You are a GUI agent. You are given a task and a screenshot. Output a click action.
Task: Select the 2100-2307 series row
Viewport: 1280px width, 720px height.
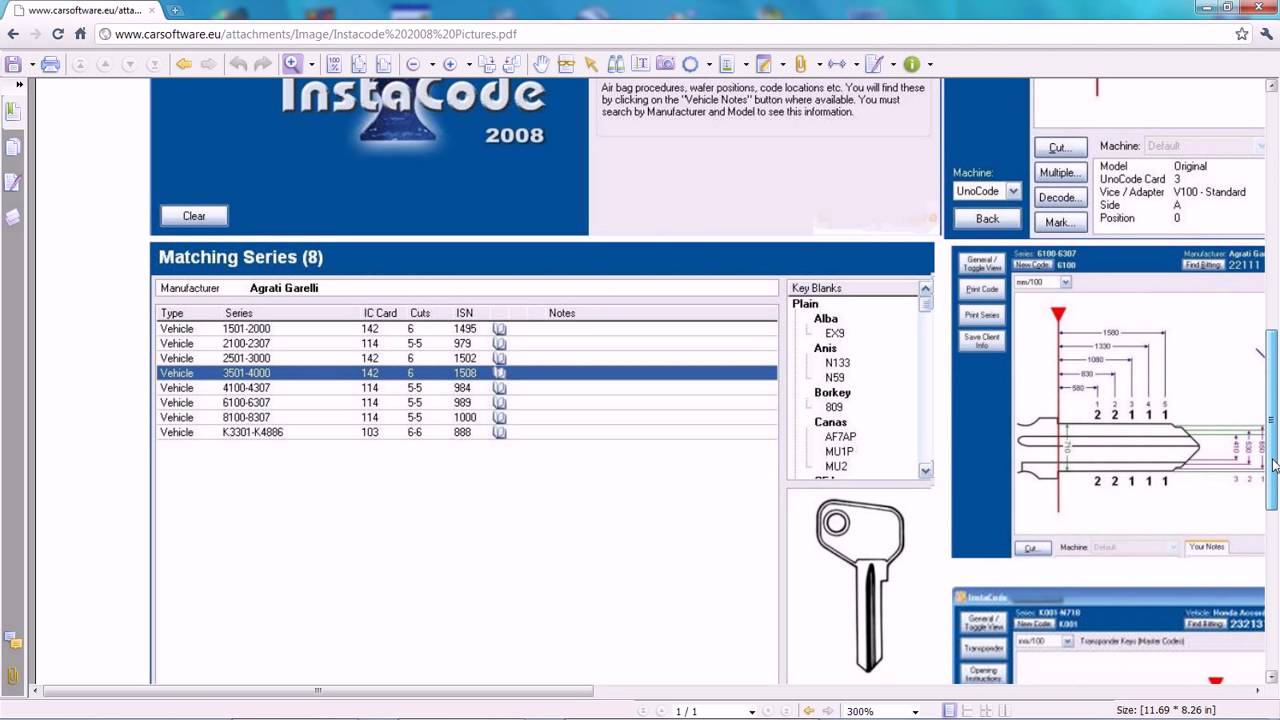[468, 343]
